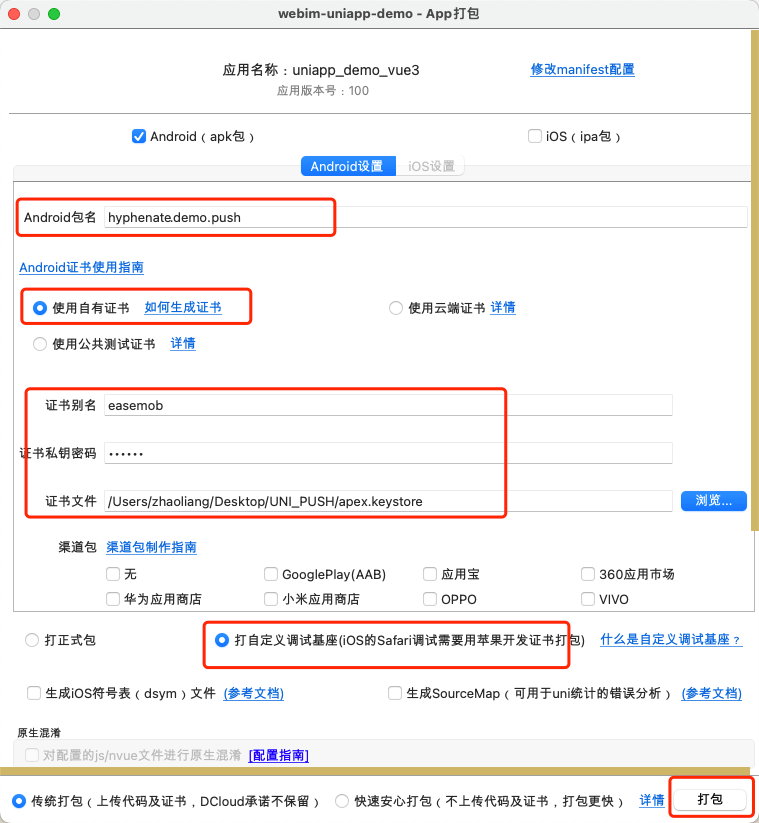759x823 pixels.
Task: Switch to the iOS设置 tab
Action: [431, 167]
